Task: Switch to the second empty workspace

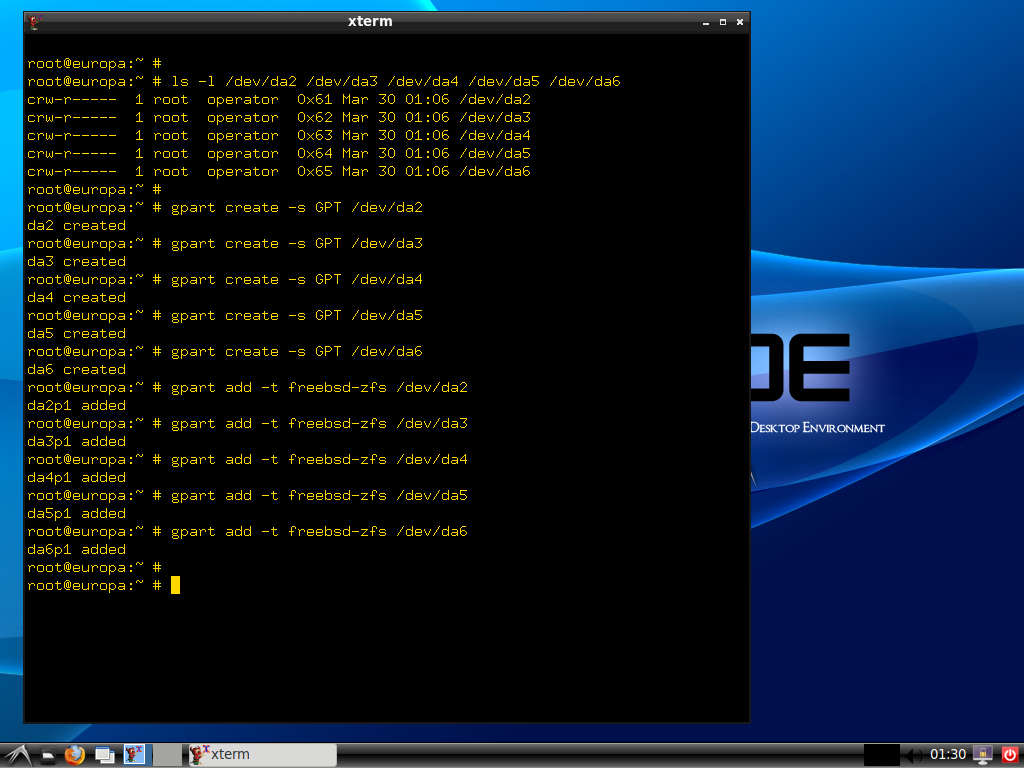Action: click(x=168, y=755)
